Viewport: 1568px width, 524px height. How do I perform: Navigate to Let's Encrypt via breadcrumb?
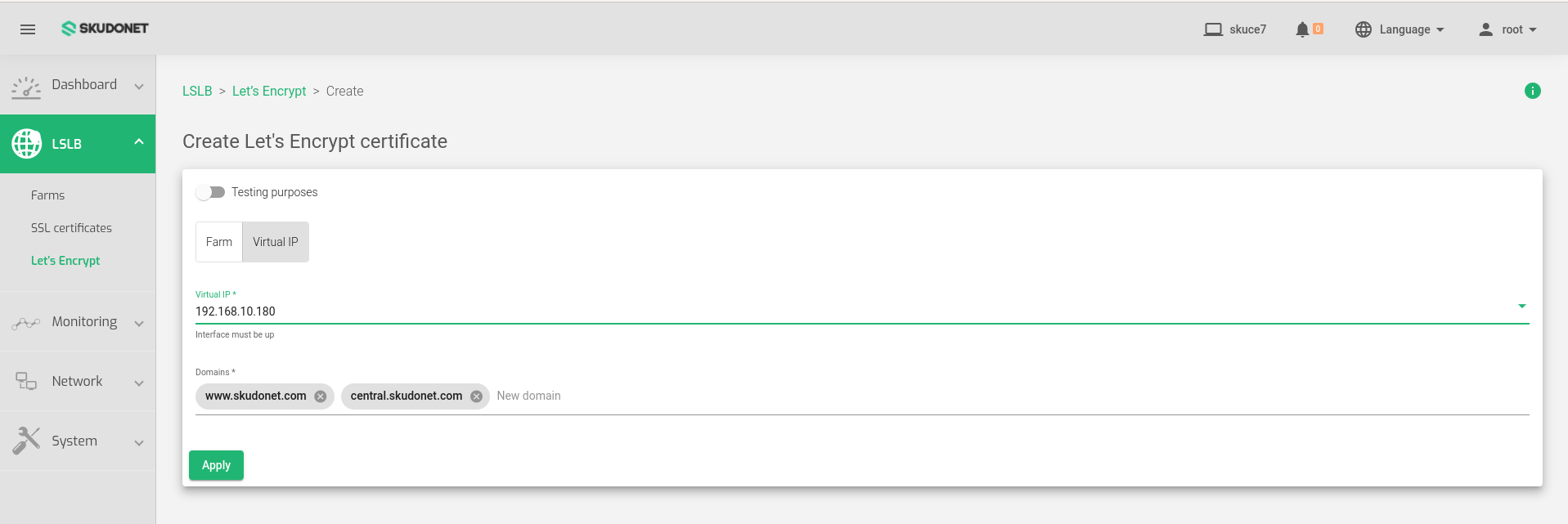coord(269,91)
